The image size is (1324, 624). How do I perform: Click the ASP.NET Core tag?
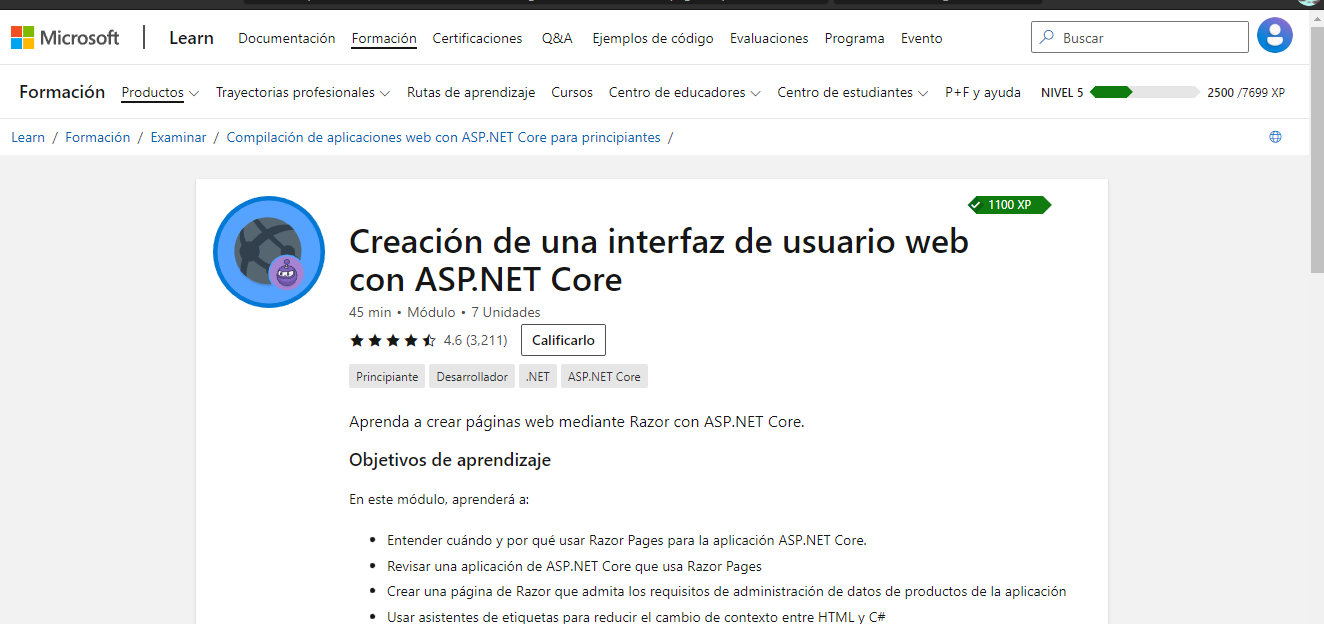coord(604,377)
